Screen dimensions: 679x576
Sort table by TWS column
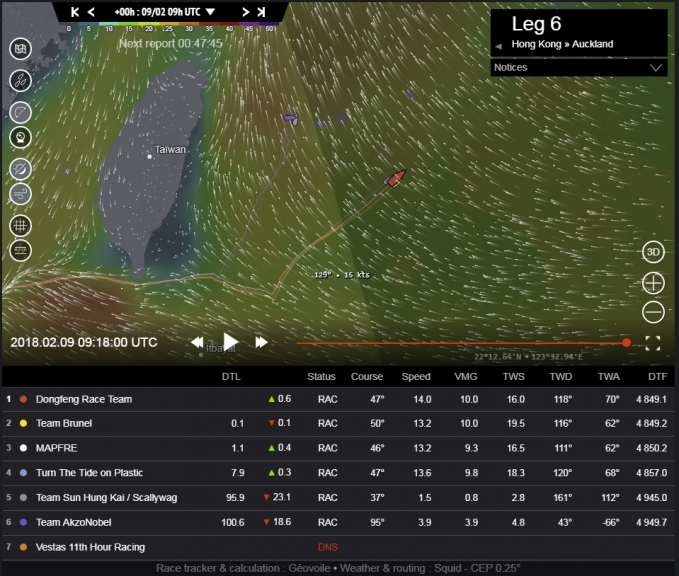pyautogui.click(x=514, y=377)
